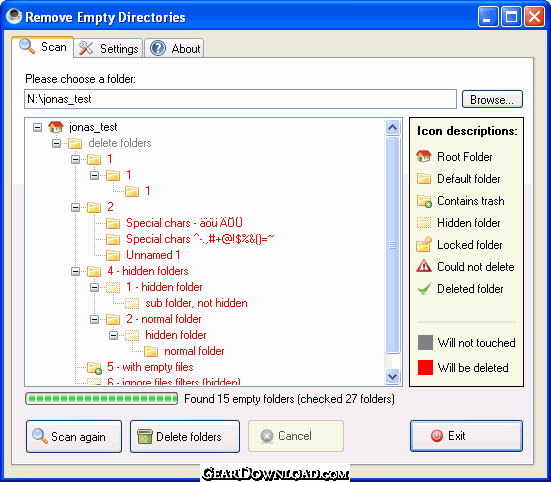Click folder icon of 'Special chars ^-.,#+@!$%&()=~'

click(x=113, y=239)
